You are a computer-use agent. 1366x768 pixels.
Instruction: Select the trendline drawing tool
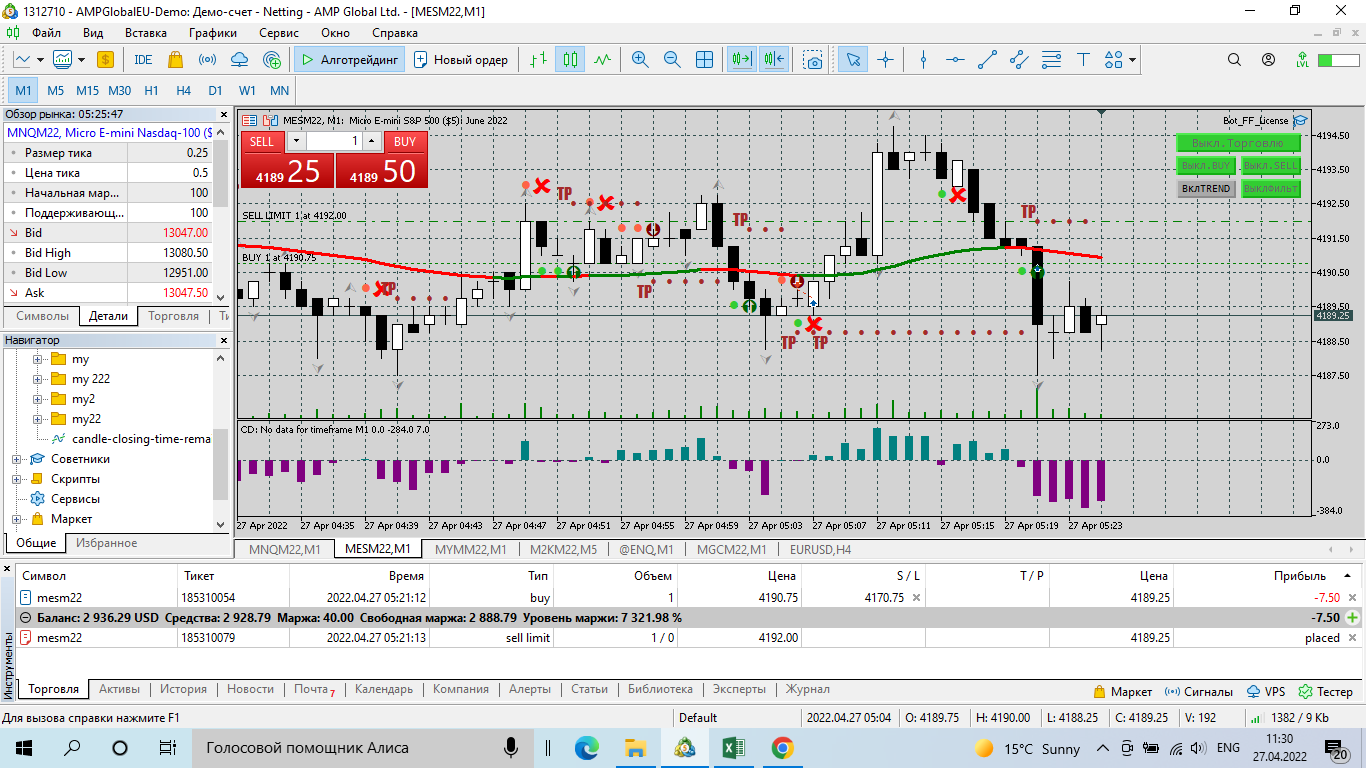coord(987,60)
